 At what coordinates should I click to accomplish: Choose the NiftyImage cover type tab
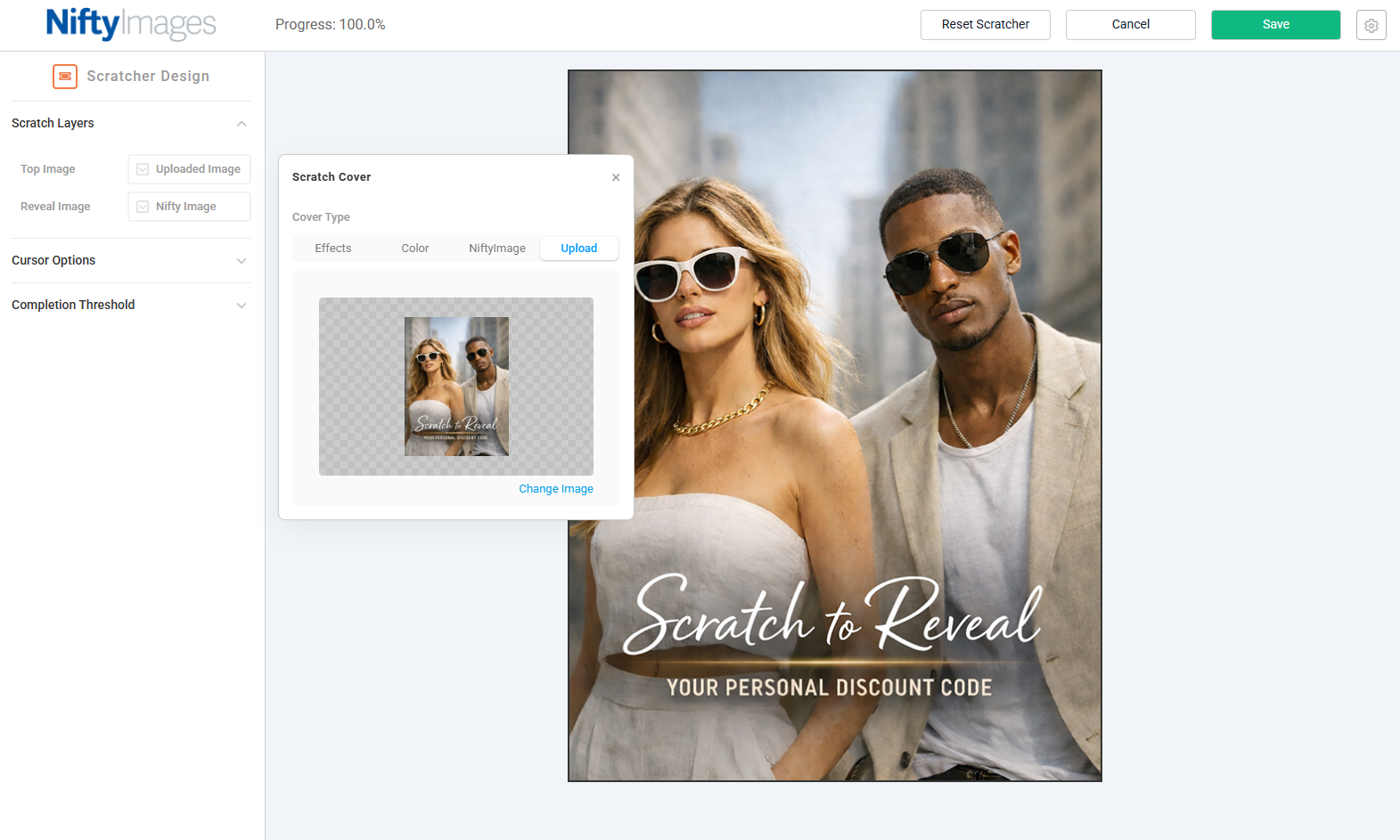click(497, 249)
